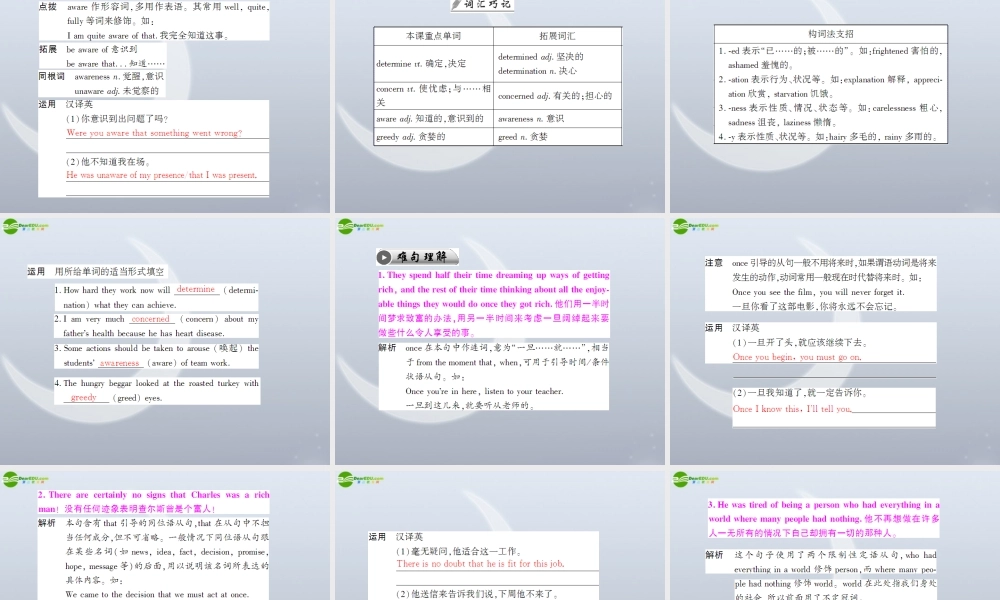Click the example 'I am quite aware of that'
Screen dimensions: 1000x600
pos(111,36)
